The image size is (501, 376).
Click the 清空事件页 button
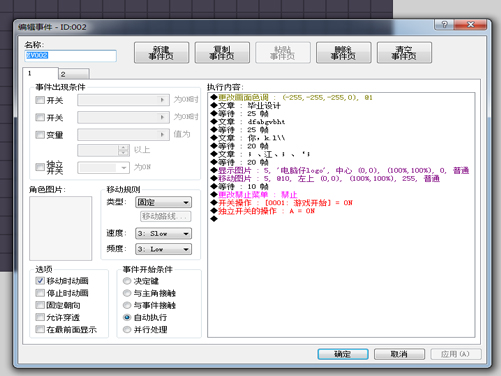[x=404, y=53]
